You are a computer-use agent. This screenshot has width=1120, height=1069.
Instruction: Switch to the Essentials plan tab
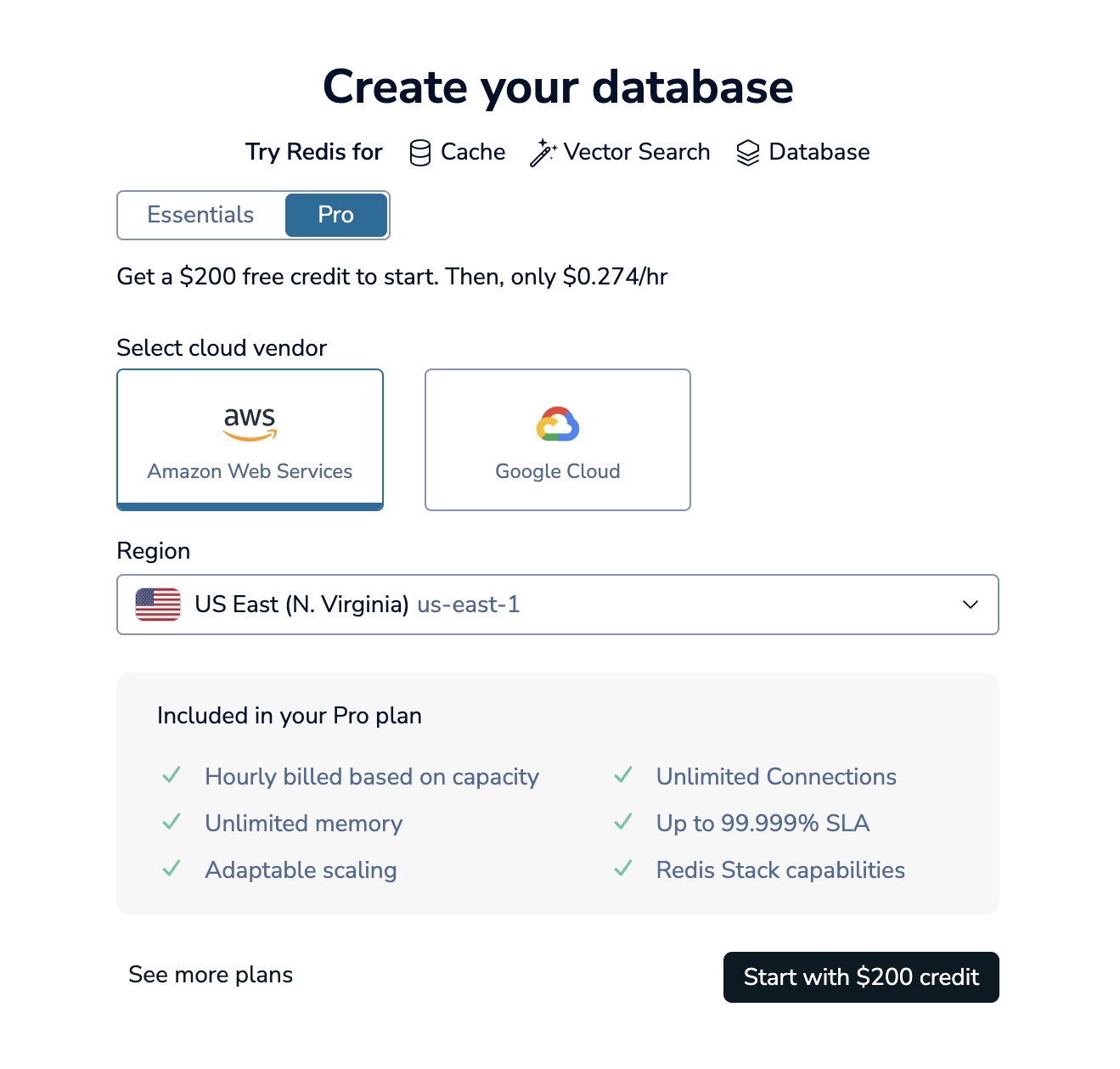201,215
